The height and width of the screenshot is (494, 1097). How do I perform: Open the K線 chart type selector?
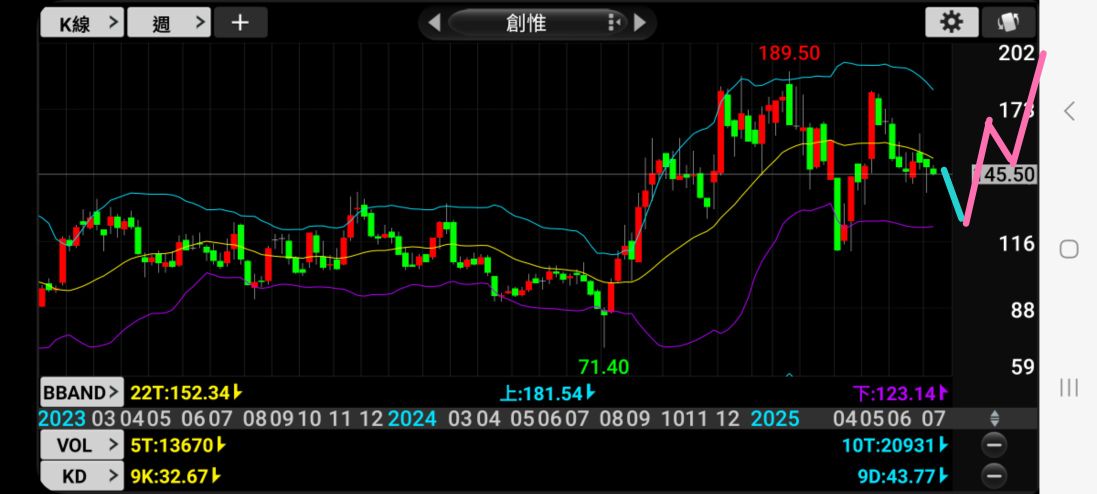(82, 23)
